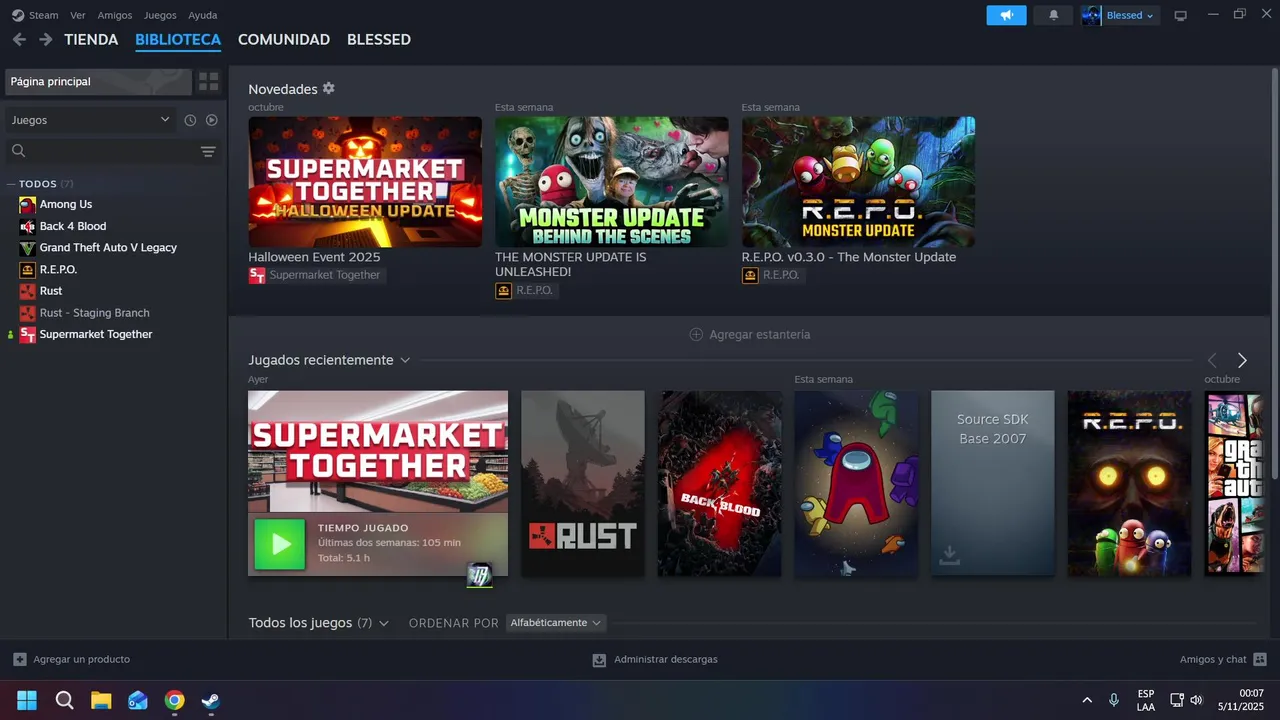Show previous recently played games arrow
Image resolution: width=1280 pixels, height=720 pixels.
point(1212,360)
